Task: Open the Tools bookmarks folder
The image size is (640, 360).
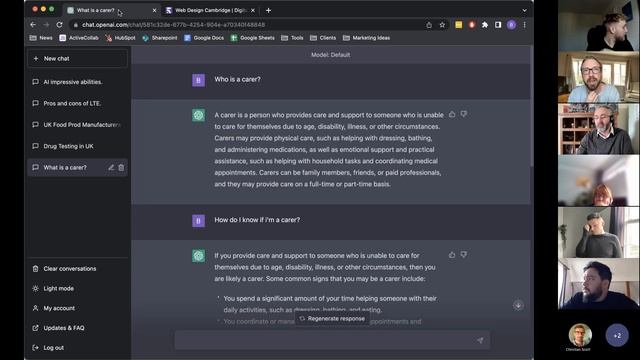Action: pyautogui.click(x=292, y=38)
